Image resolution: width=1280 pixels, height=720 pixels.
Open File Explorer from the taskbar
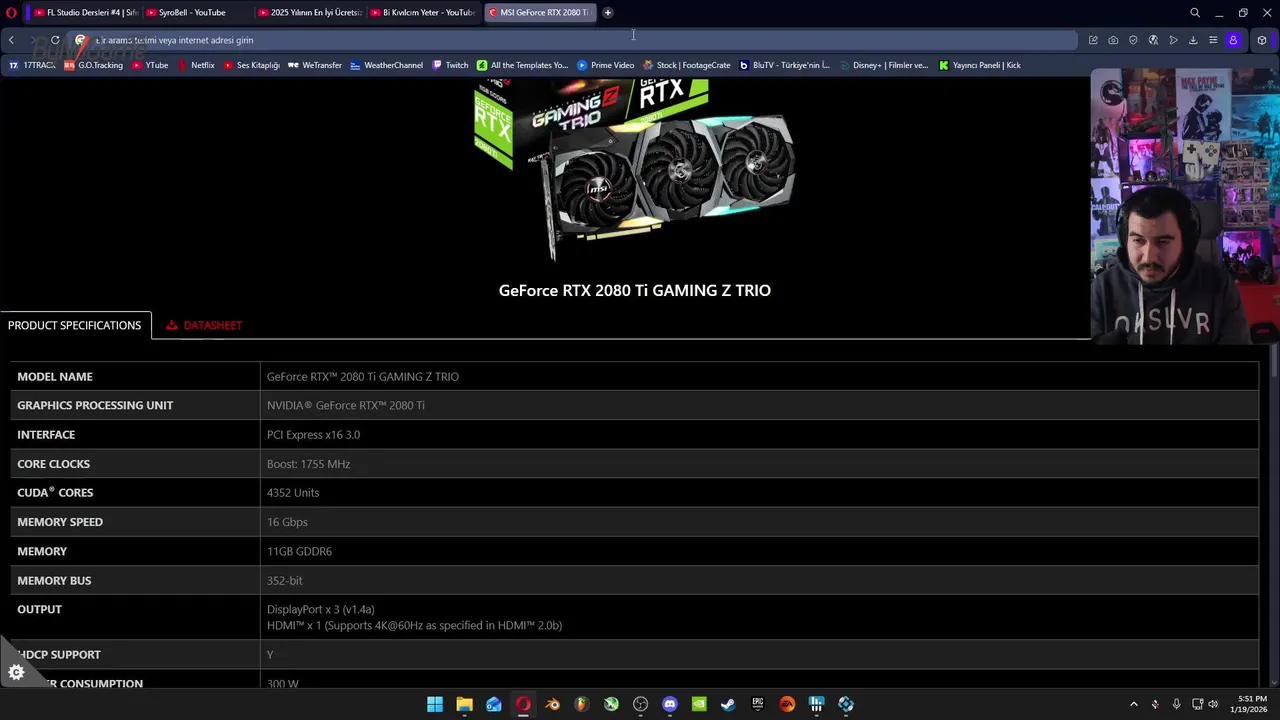464,704
